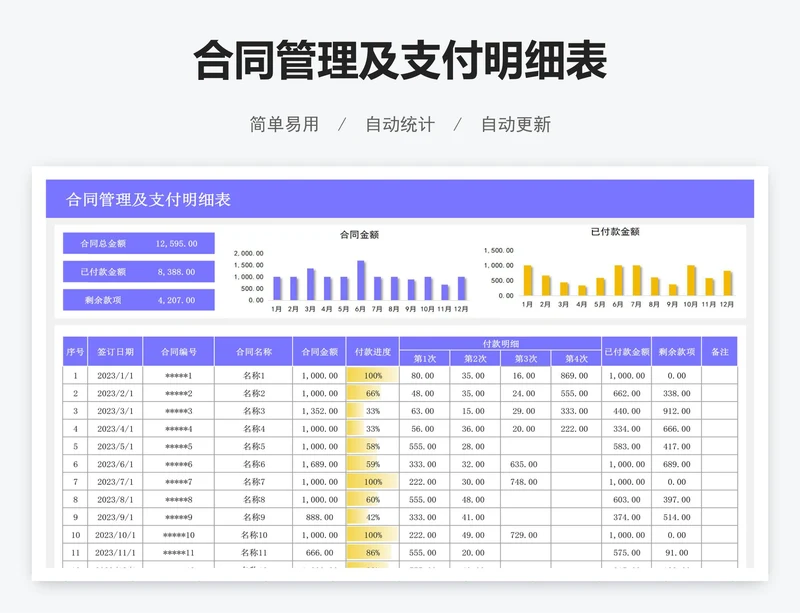Viewport: 800px width, 613px height.
Task: Select the blue 合同管理及支付明细表 sheet banner
Action: coord(399,199)
